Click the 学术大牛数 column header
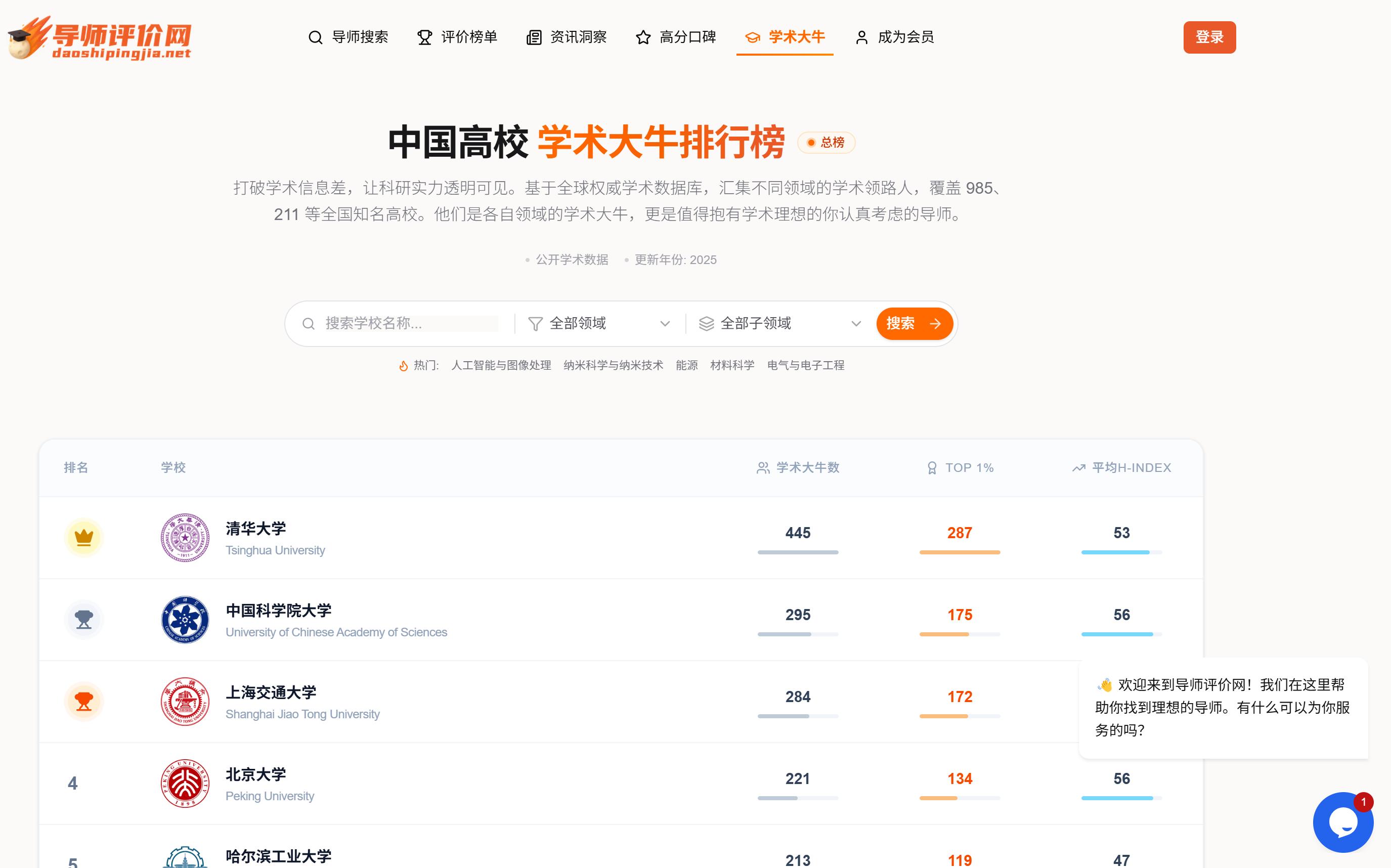This screenshot has height=868, width=1391. (798, 468)
